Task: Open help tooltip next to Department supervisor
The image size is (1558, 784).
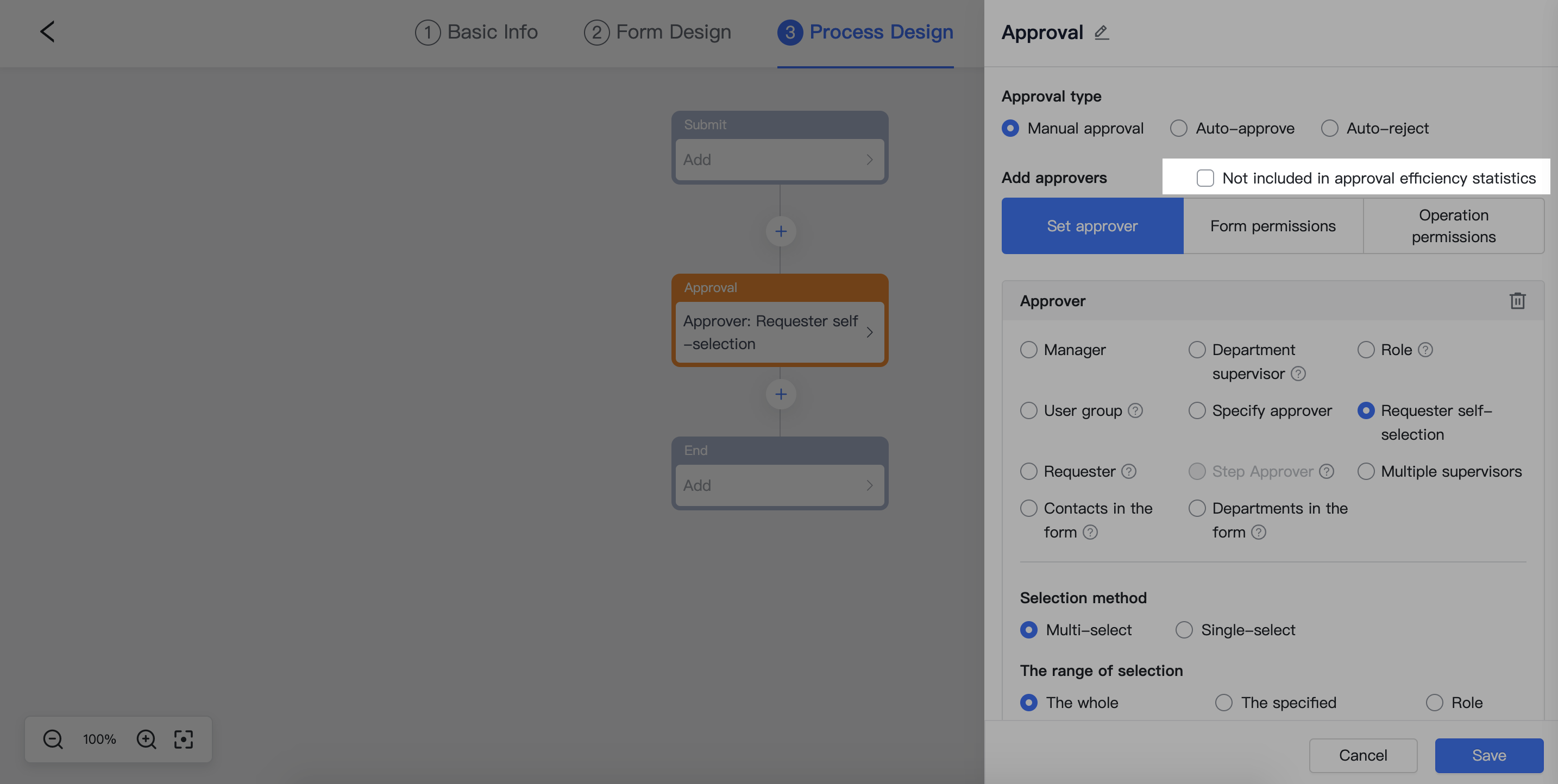Action: point(1298,374)
